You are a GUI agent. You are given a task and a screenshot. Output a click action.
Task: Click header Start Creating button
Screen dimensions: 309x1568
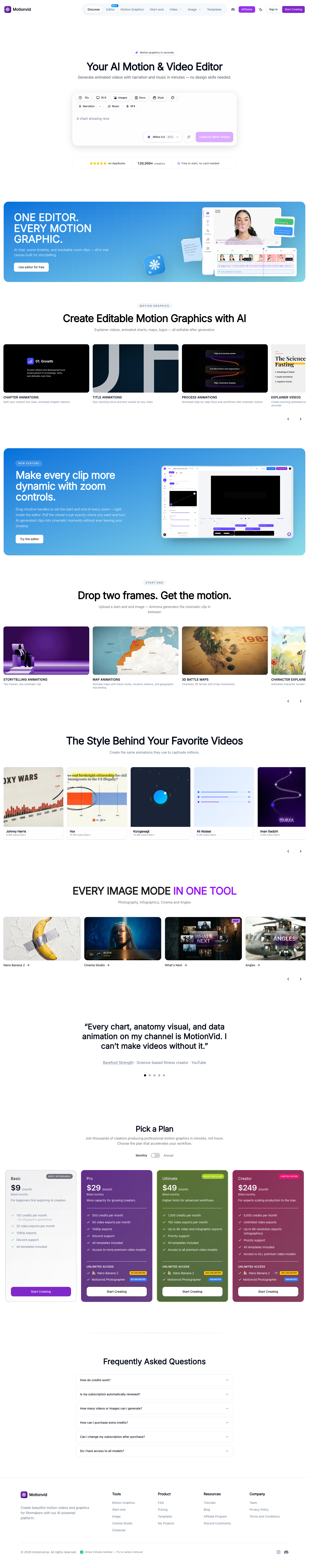click(x=293, y=9)
